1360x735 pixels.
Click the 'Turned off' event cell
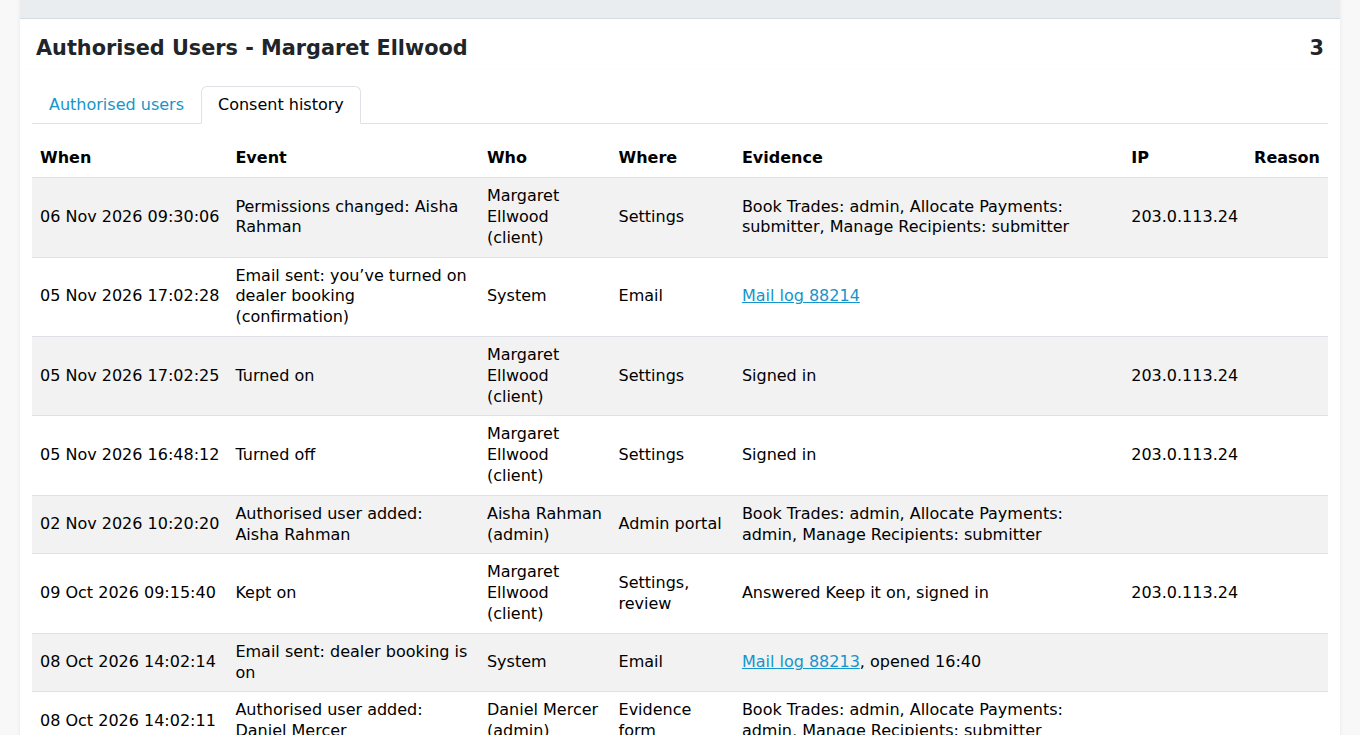click(276, 455)
